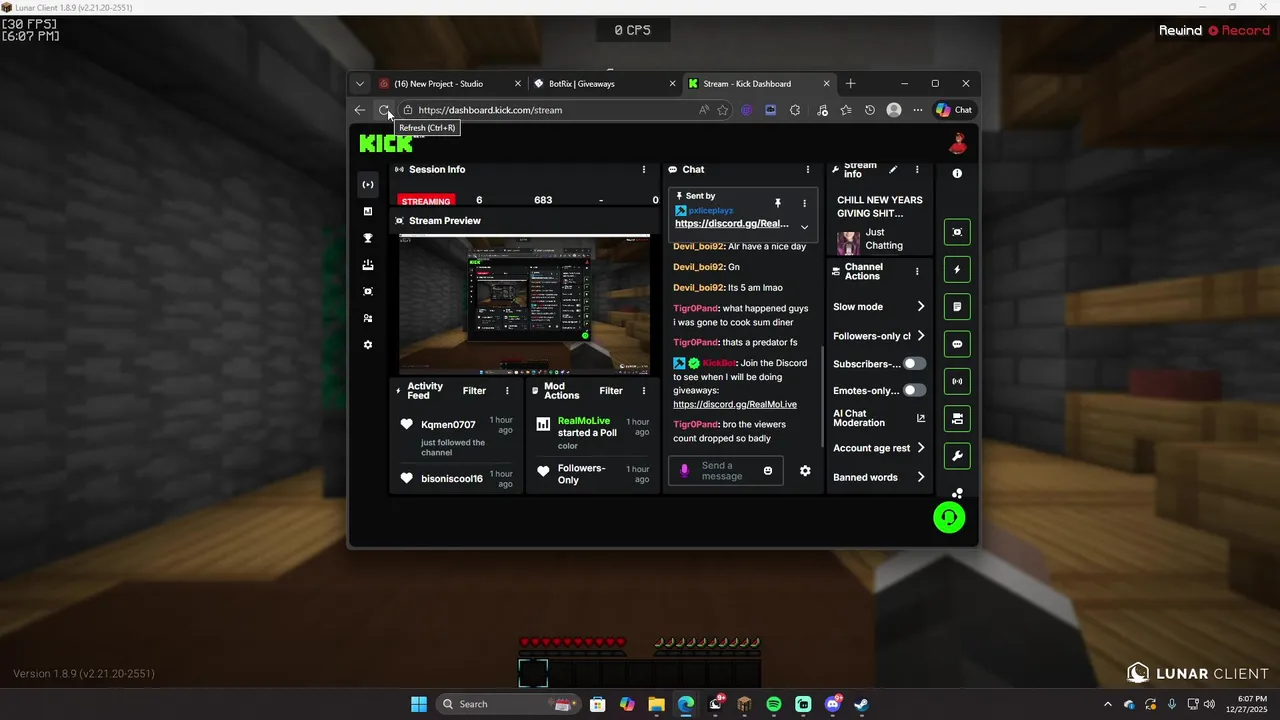This screenshot has width=1280, height=720.
Task: Click Record button in Lunar Client
Action: pyautogui.click(x=1239, y=31)
